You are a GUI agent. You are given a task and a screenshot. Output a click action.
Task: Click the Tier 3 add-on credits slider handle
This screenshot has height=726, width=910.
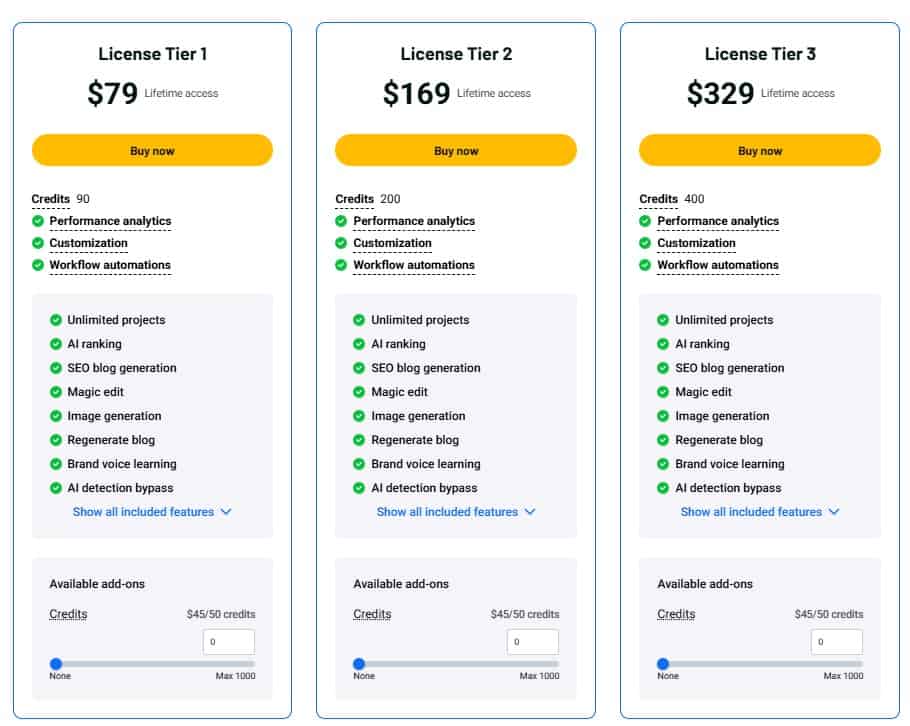663,664
